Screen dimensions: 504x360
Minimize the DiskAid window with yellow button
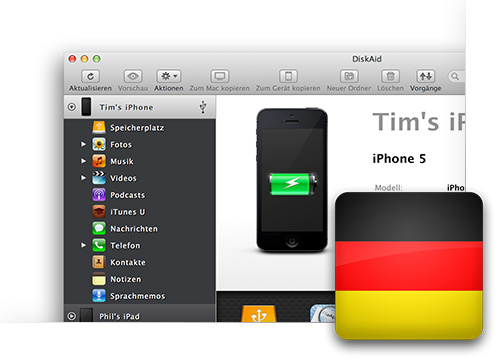tap(85, 59)
